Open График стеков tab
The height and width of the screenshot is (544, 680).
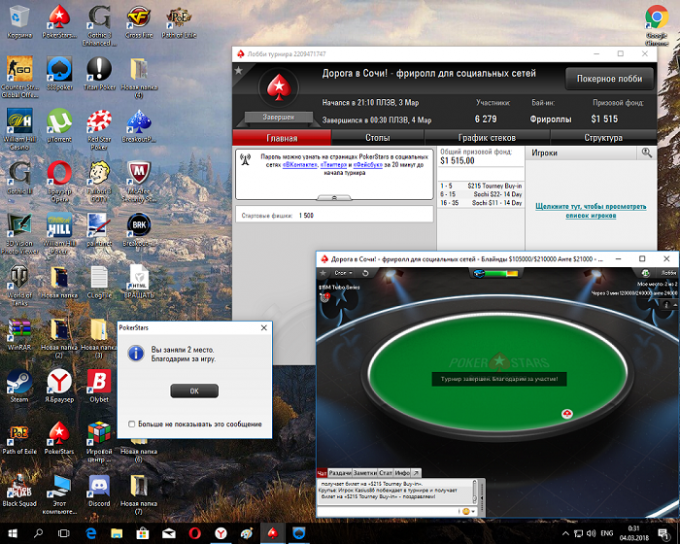pos(487,138)
